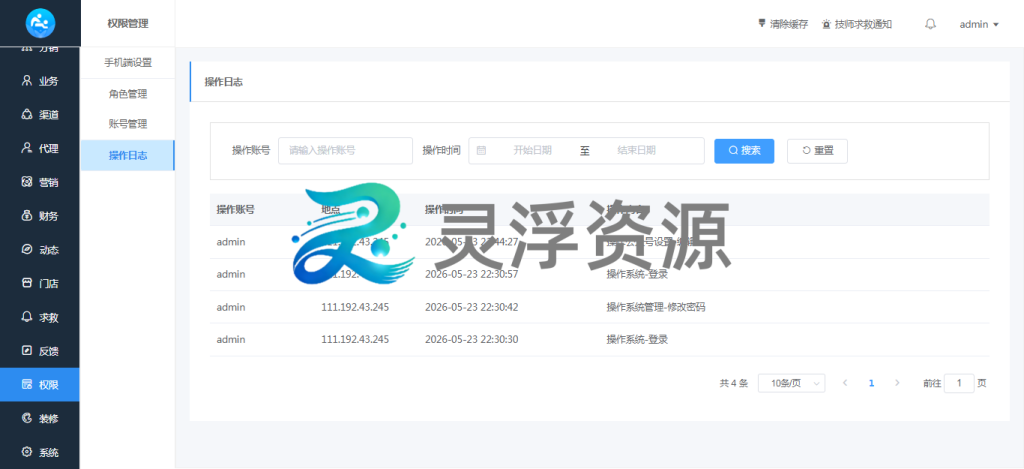Click the 2026-05-23 22:30:42 time cell
This screenshot has height=469, width=1024.
click(472, 307)
